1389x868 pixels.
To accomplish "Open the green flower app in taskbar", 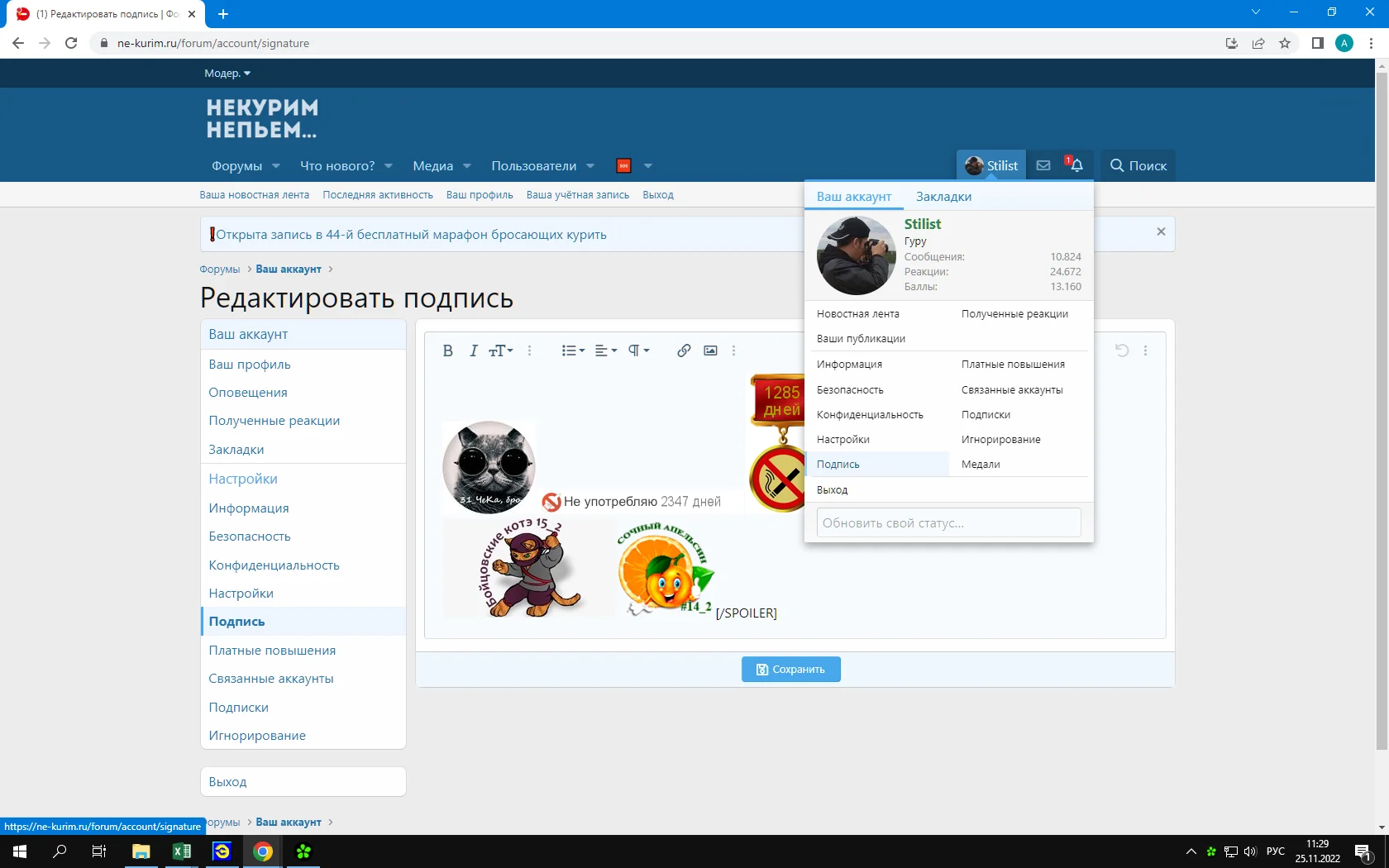I will (x=303, y=851).
